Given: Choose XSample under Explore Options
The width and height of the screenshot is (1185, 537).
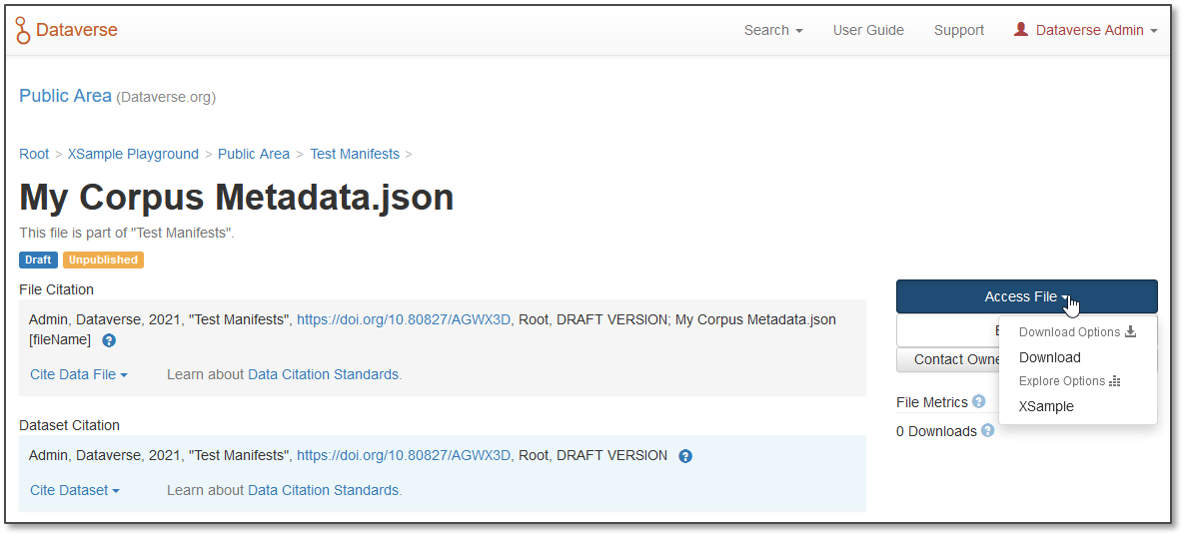Looking at the screenshot, I should pos(1046,406).
